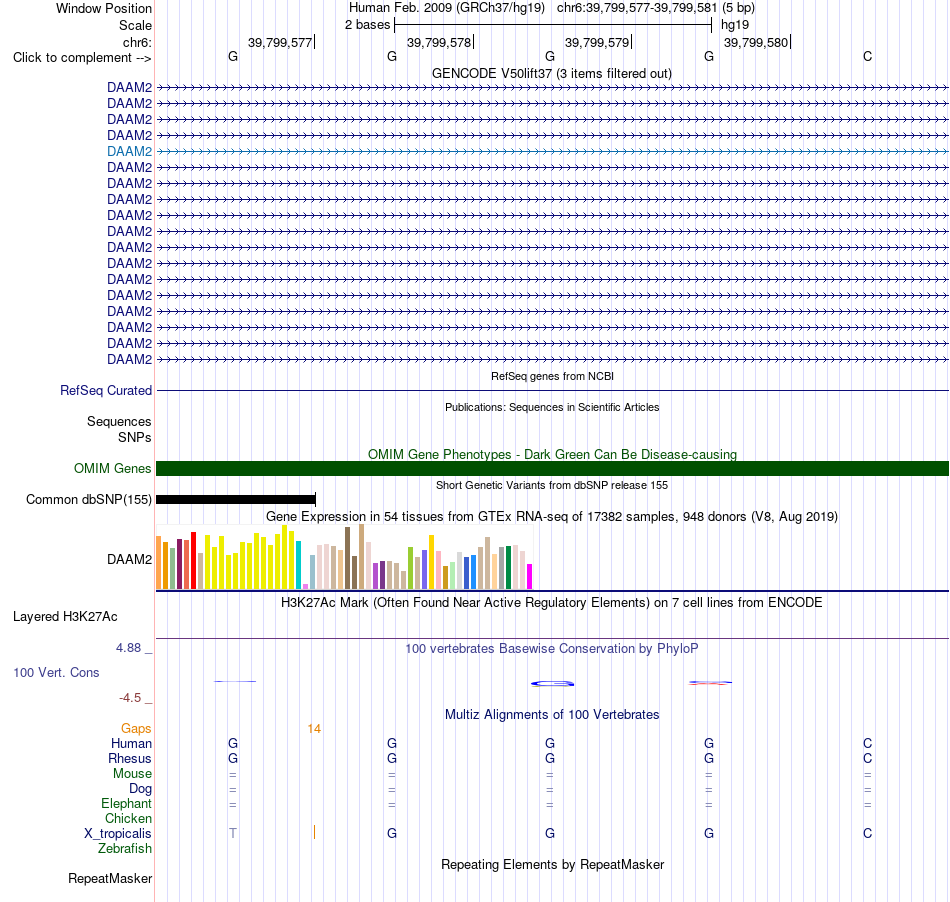Image resolution: width=950 pixels, height=902 pixels.
Task: Click the blue oval PhyloP conservation mark
Action: pyautogui.click(x=553, y=684)
